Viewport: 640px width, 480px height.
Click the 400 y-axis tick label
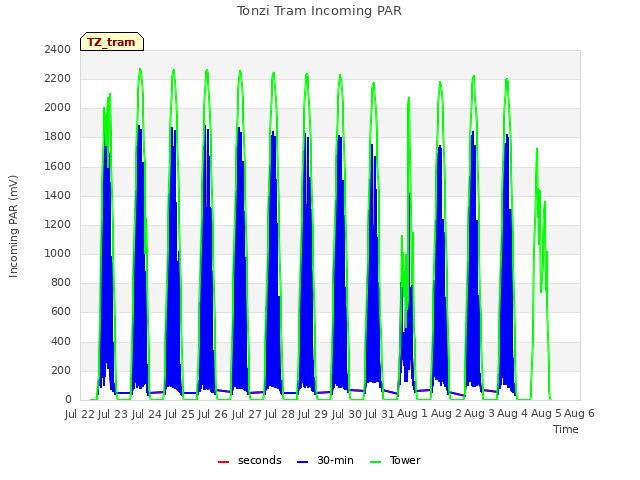click(x=61, y=341)
